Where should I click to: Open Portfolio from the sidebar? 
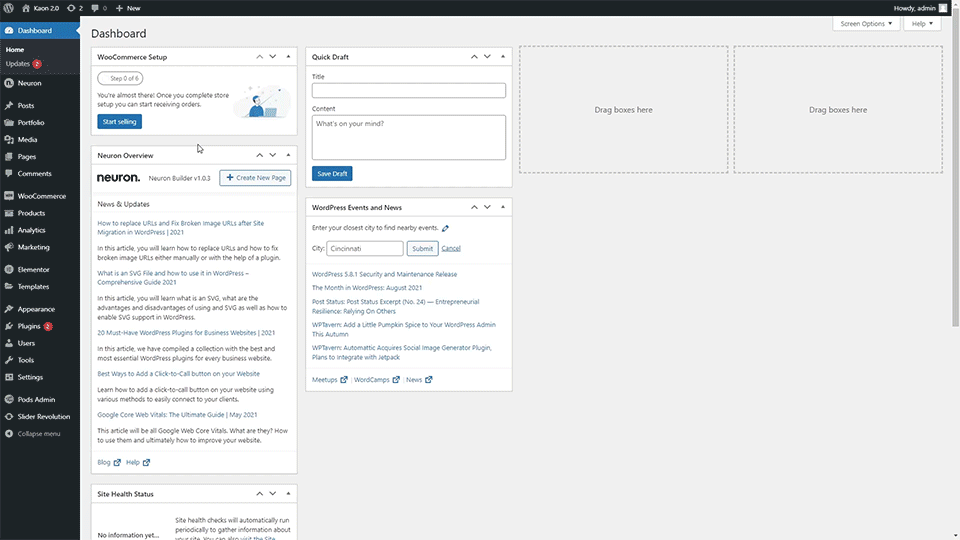point(40,122)
